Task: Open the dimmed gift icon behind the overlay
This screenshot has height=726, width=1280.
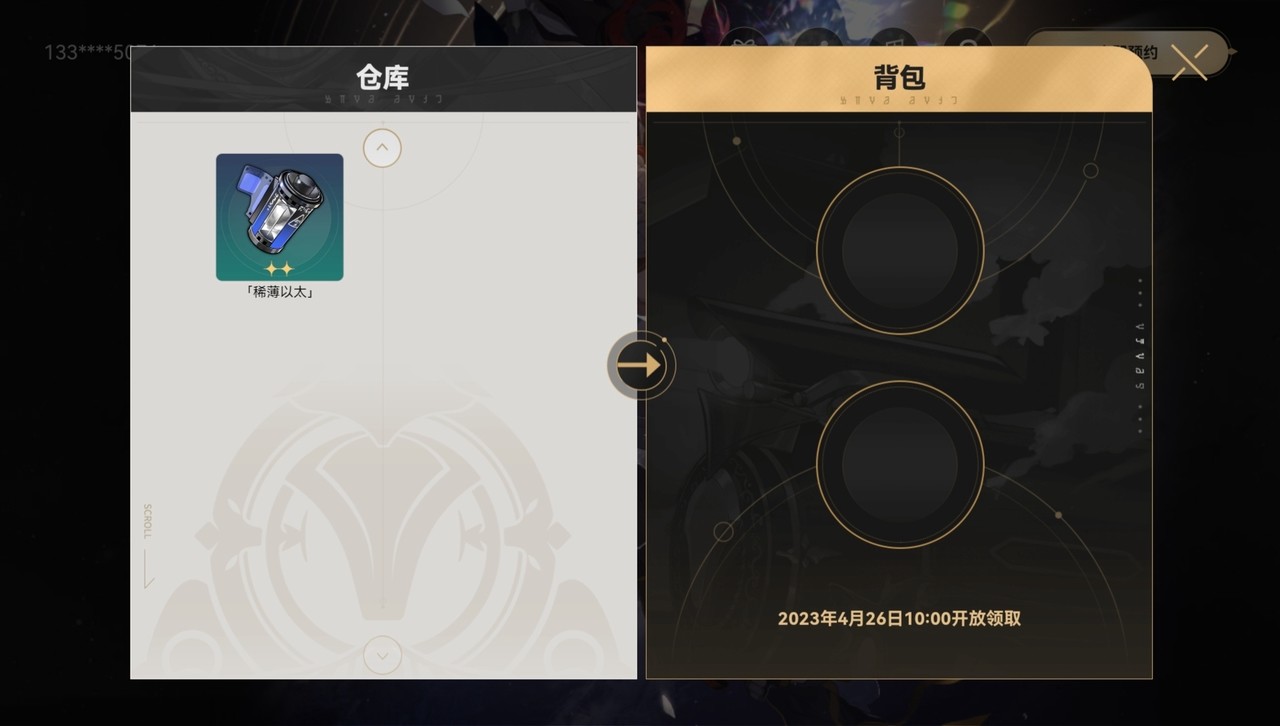Action: [747, 46]
